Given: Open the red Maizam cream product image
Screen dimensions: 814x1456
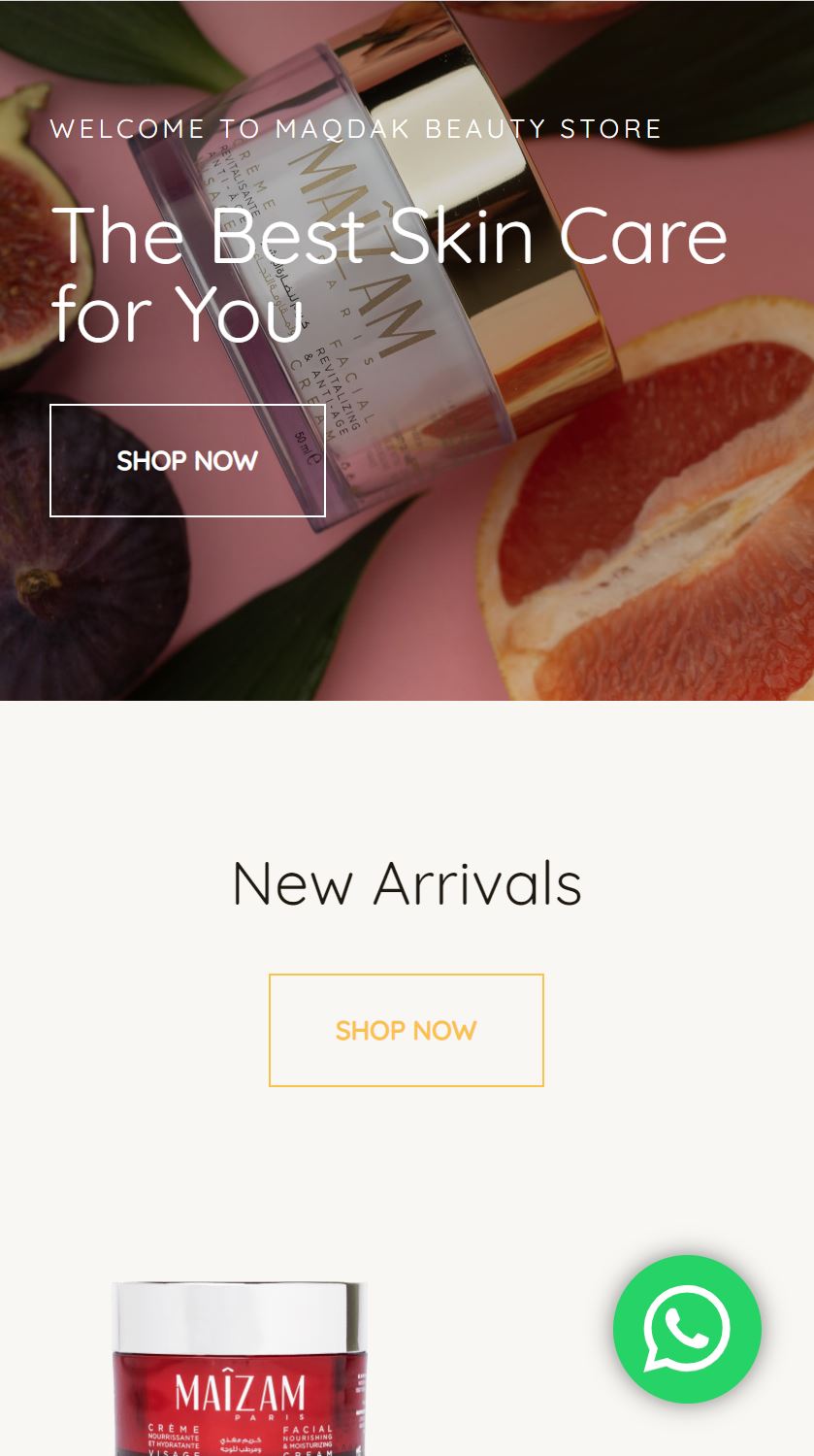Looking at the screenshot, I should 240,1369.
